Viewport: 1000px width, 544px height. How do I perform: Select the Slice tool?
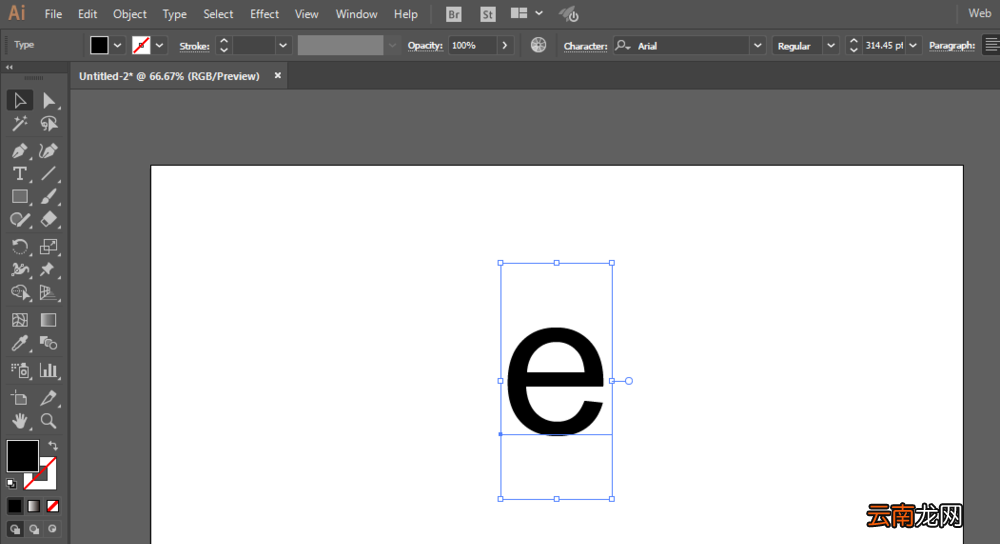48,398
